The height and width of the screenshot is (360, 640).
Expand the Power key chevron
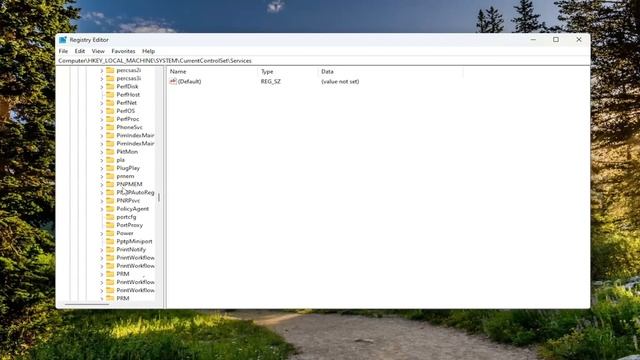tap(102, 233)
